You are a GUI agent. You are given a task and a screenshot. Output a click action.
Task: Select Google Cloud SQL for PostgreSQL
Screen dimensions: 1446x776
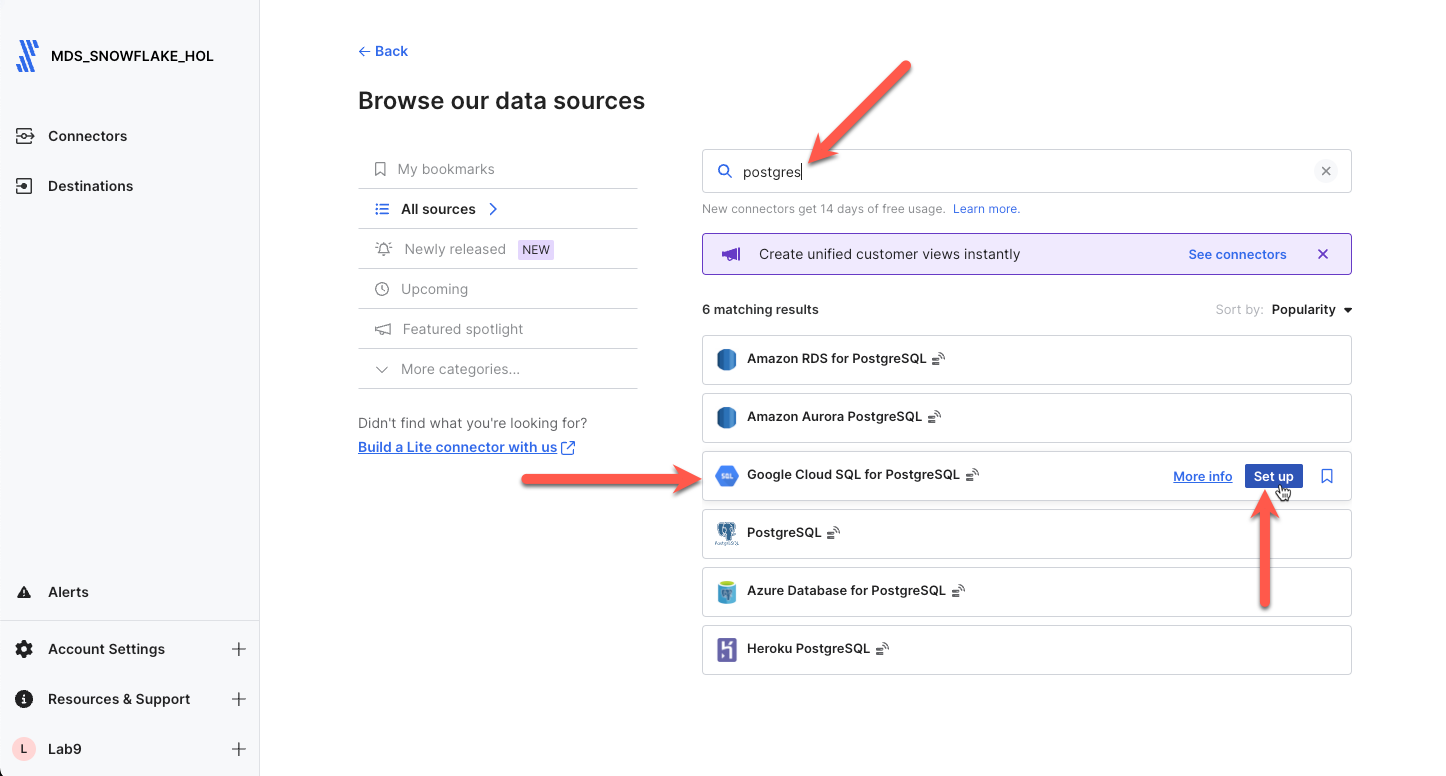coord(1026,476)
